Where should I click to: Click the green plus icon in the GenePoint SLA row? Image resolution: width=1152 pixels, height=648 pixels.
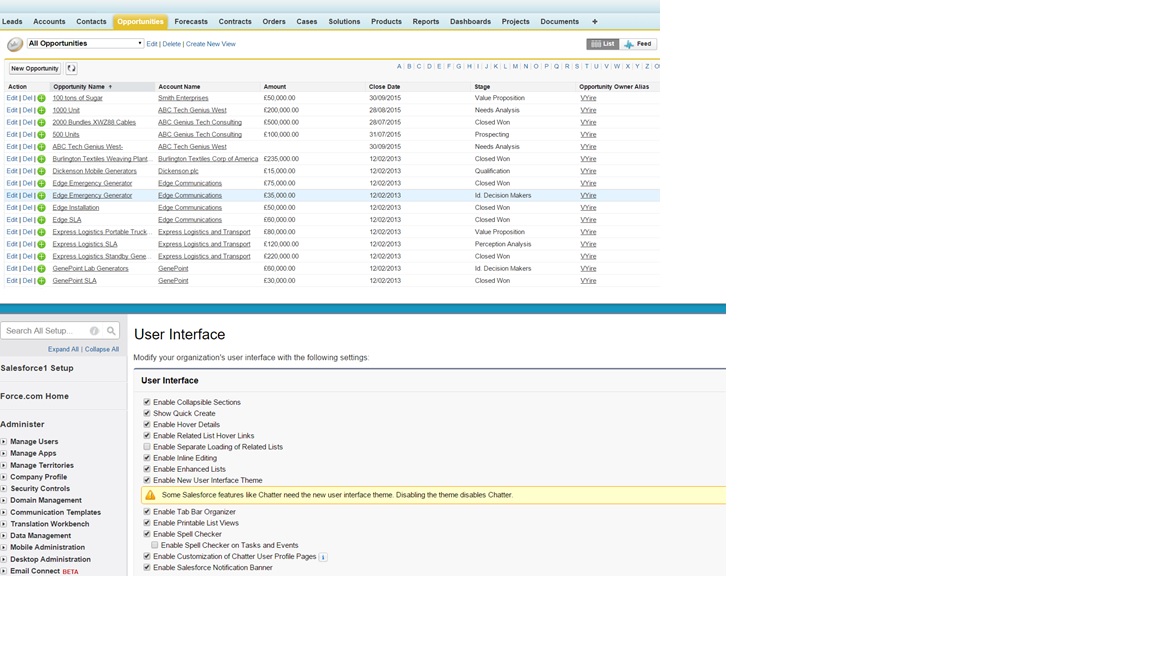pyautogui.click(x=42, y=281)
